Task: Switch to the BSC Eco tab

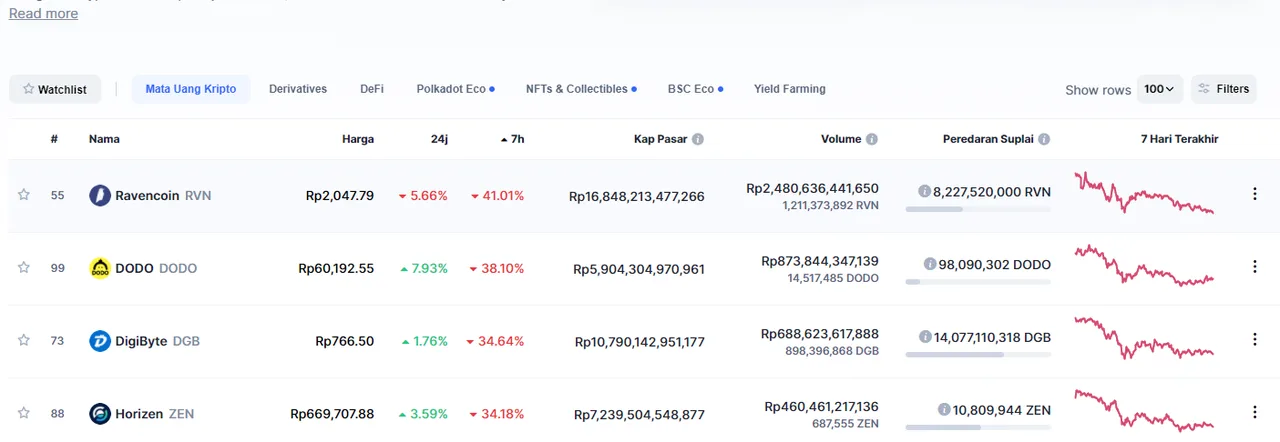Action: coord(696,89)
